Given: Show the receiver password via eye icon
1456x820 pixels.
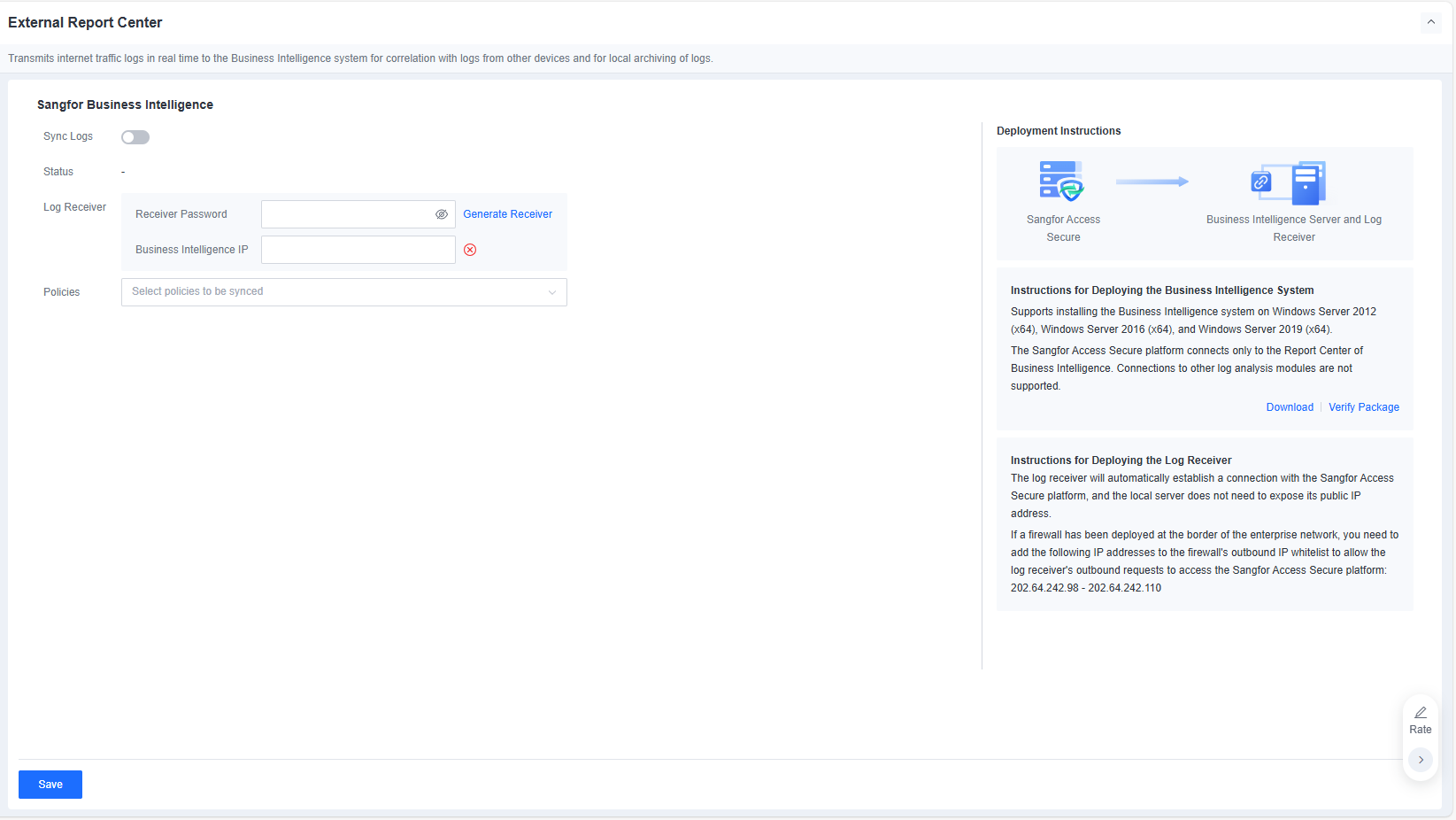Looking at the screenshot, I should point(442,214).
